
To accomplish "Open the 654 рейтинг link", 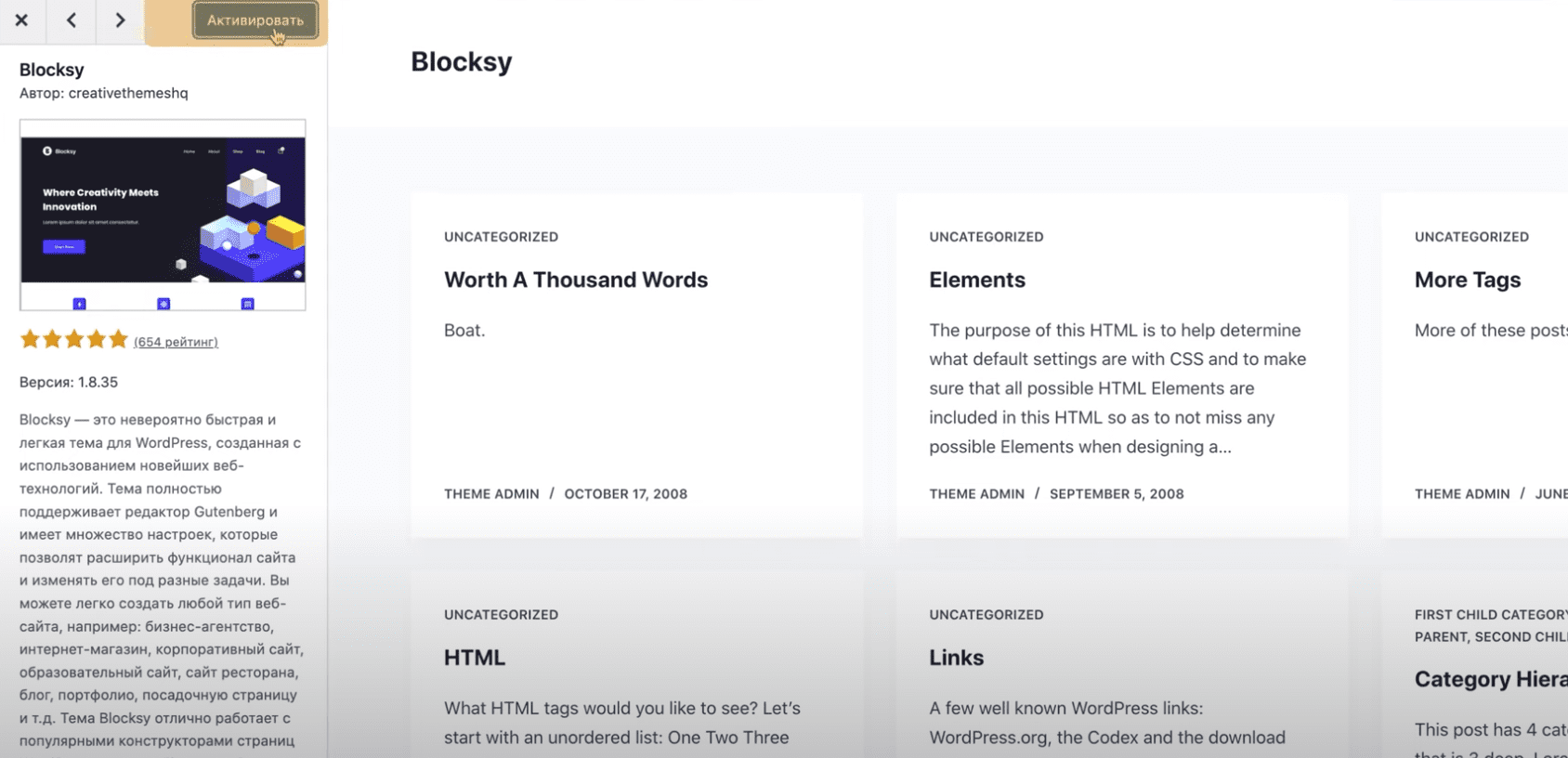I will [176, 342].
